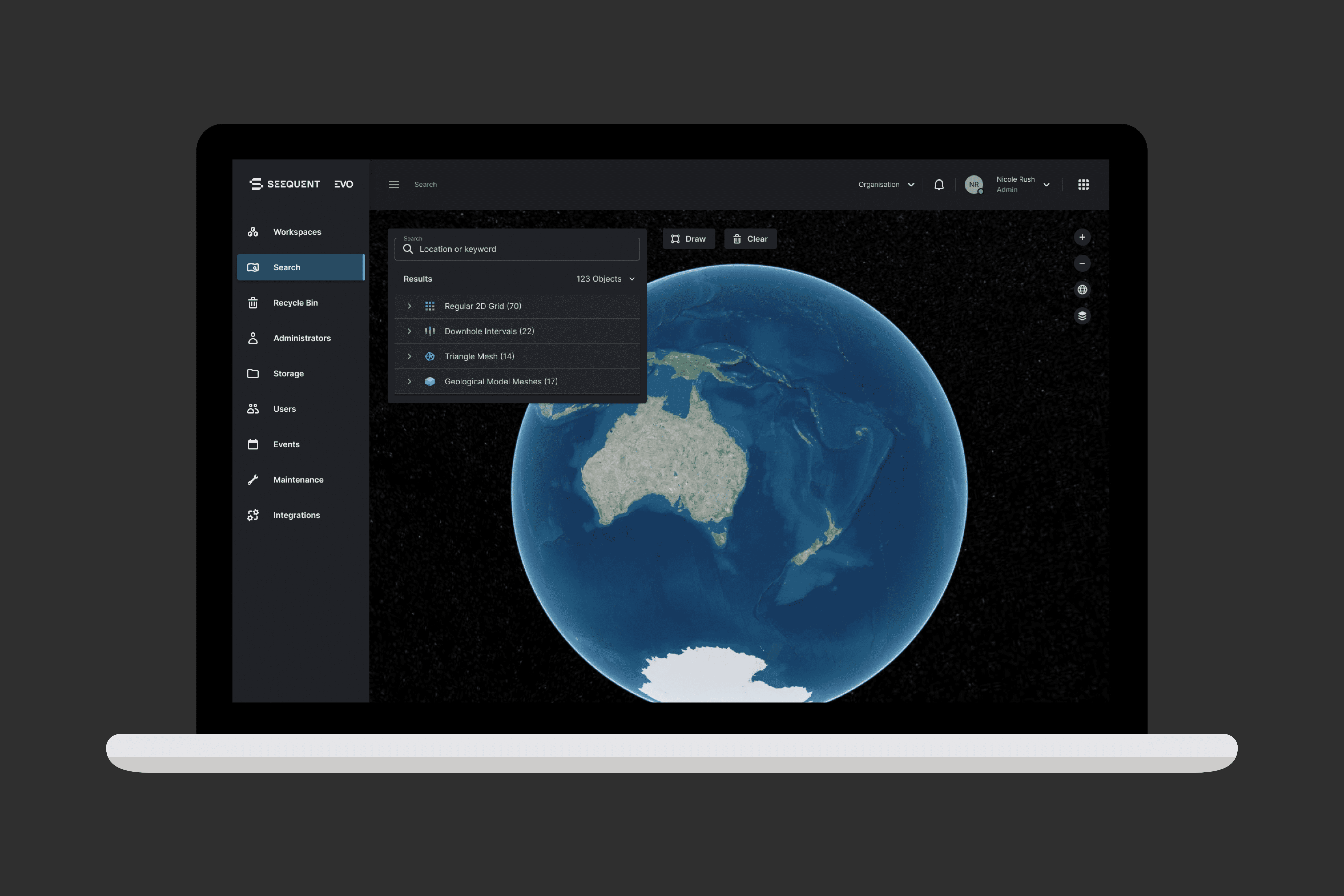Expand the Downhole Intervals row

click(409, 332)
